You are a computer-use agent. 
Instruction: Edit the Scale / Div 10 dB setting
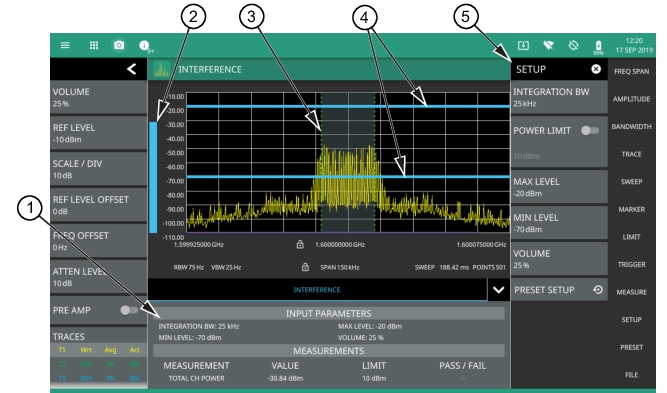click(x=99, y=169)
